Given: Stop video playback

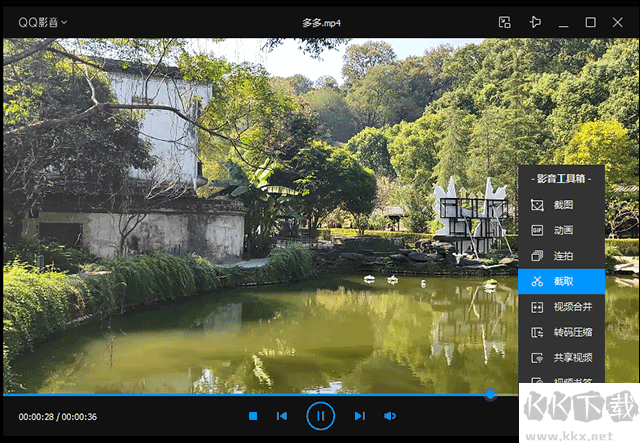Looking at the screenshot, I should (x=253, y=416).
